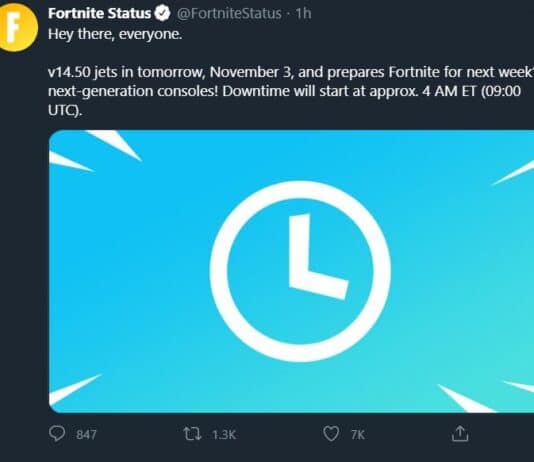The width and height of the screenshot is (534, 462).
Task: Click the 'UTC).' text on last line
Action: click(65, 110)
